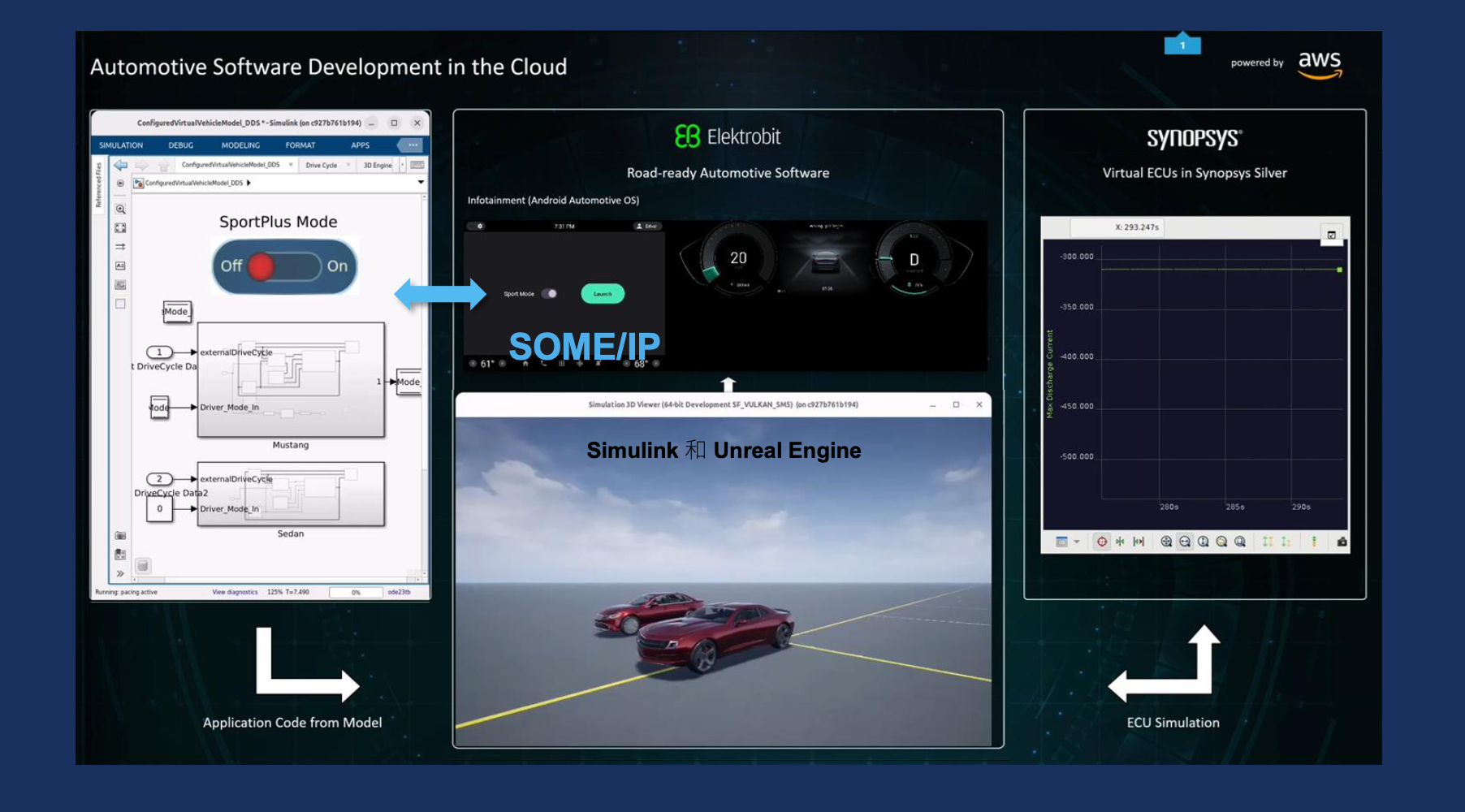This screenshot has width=1465, height=812.
Task: Open the breadcrumb history dropdown arrow
Action: coord(421,183)
